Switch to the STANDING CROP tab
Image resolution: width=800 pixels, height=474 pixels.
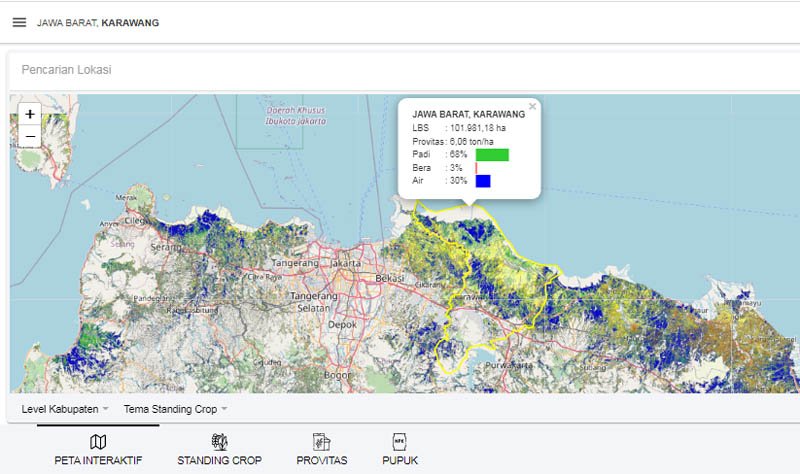point(219,460)
